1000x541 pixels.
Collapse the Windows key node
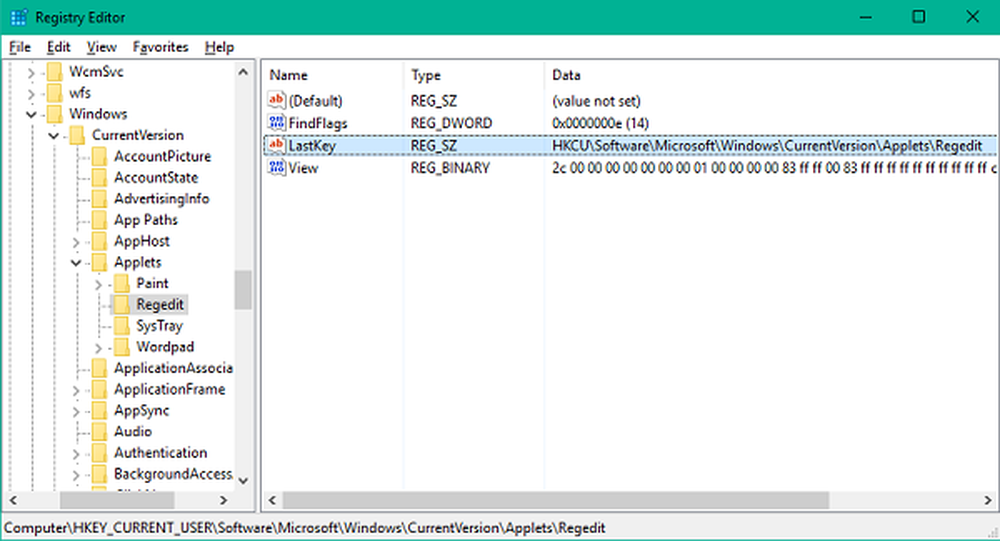click(x=32, y=115)
